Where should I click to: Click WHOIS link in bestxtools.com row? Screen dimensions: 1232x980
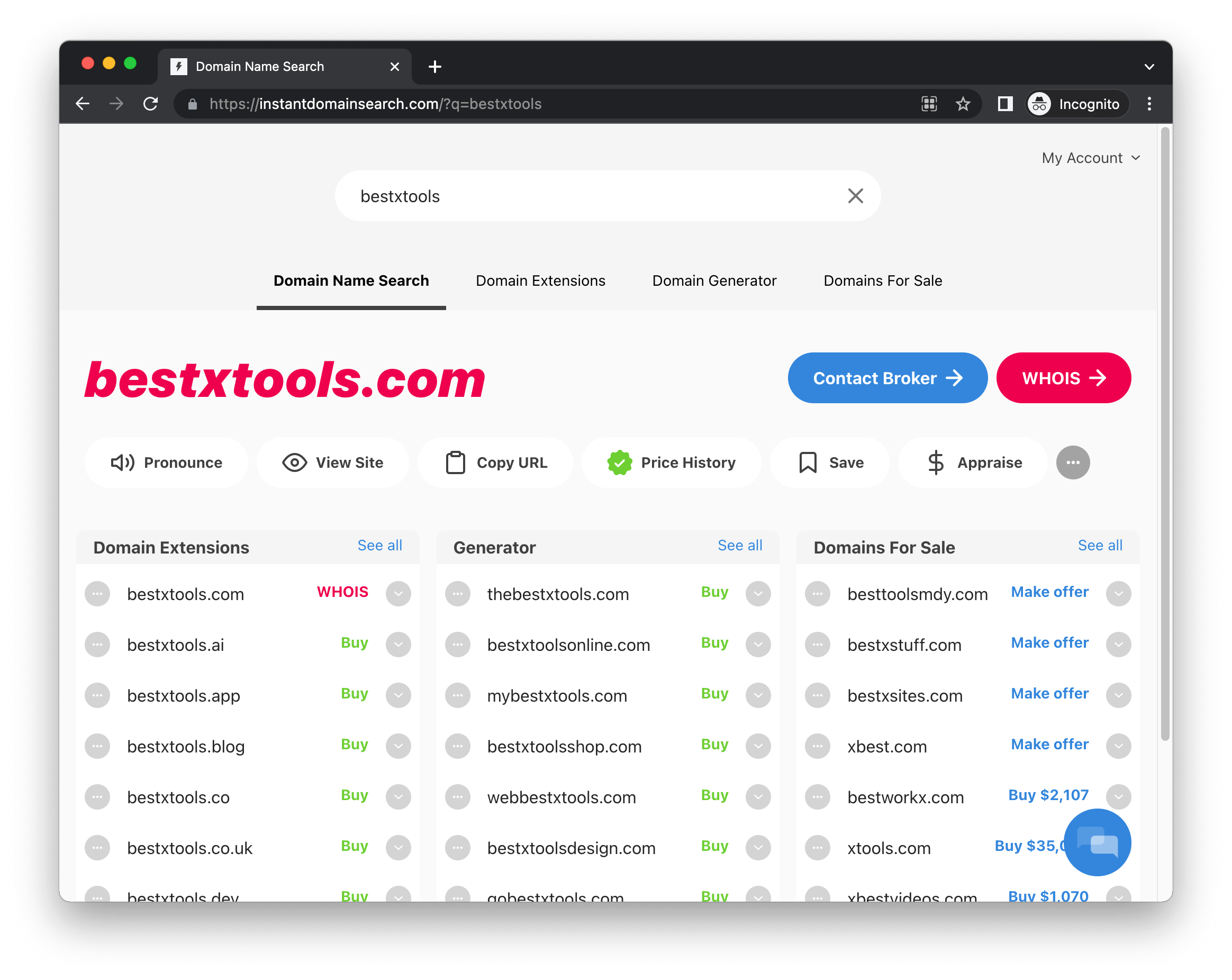click(342, 592)
